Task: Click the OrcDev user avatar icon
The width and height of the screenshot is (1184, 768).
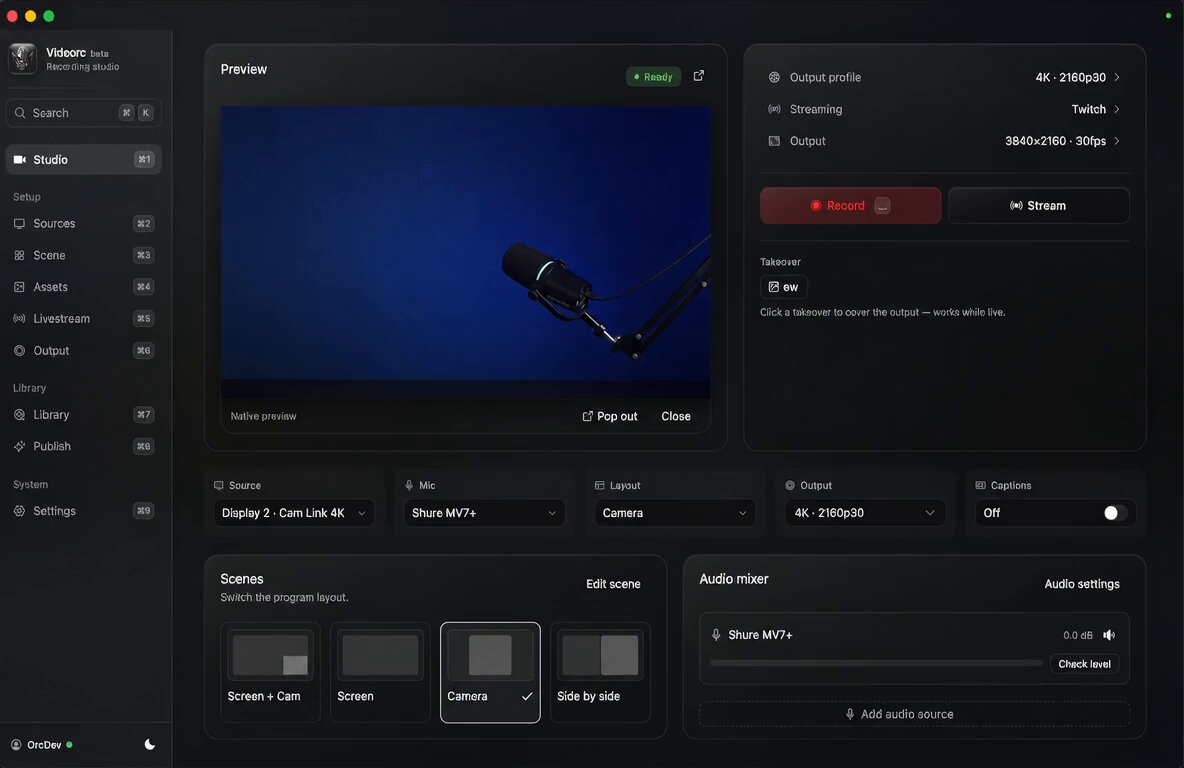Action: (16, 745)
